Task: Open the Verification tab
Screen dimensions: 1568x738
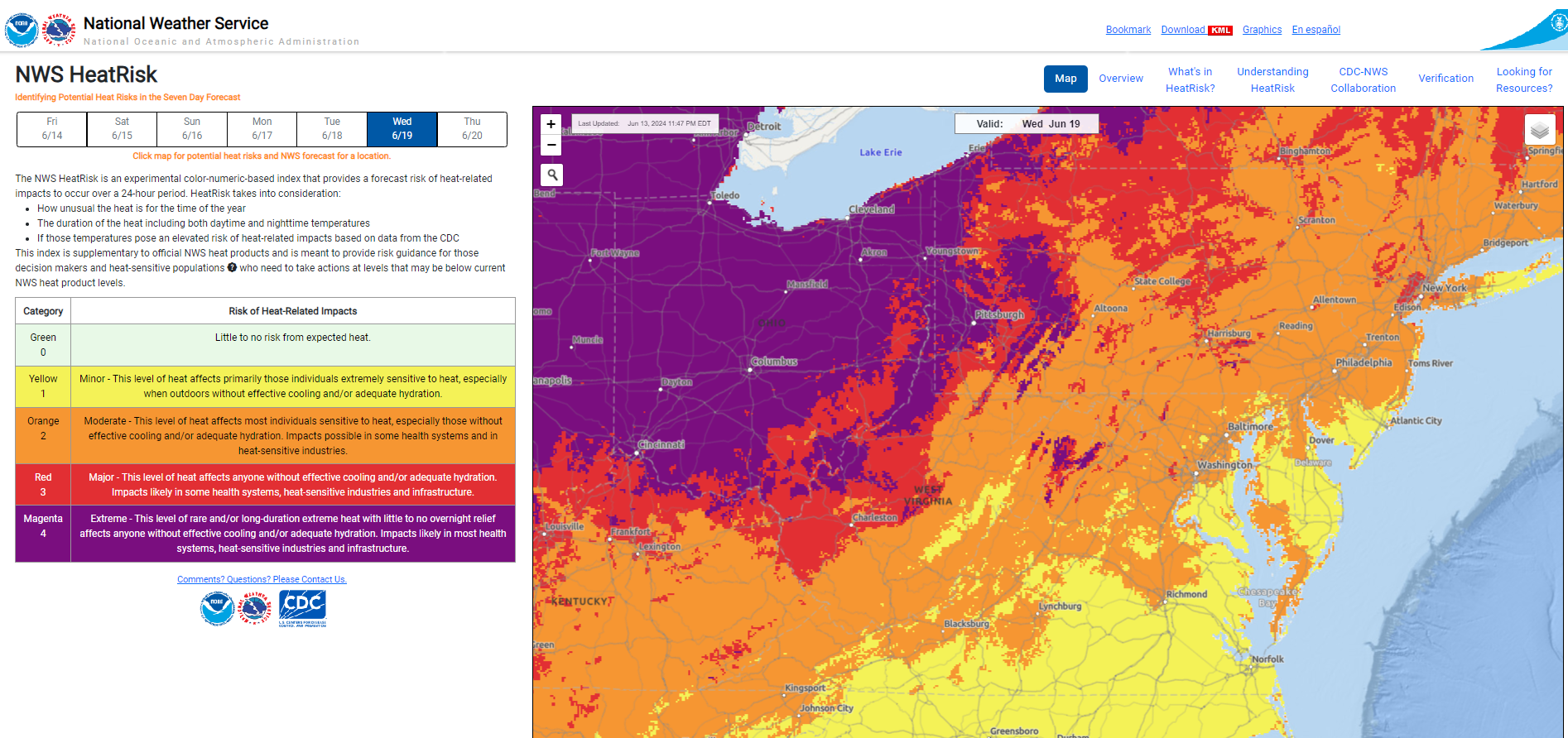Action: pos(1445,79)
